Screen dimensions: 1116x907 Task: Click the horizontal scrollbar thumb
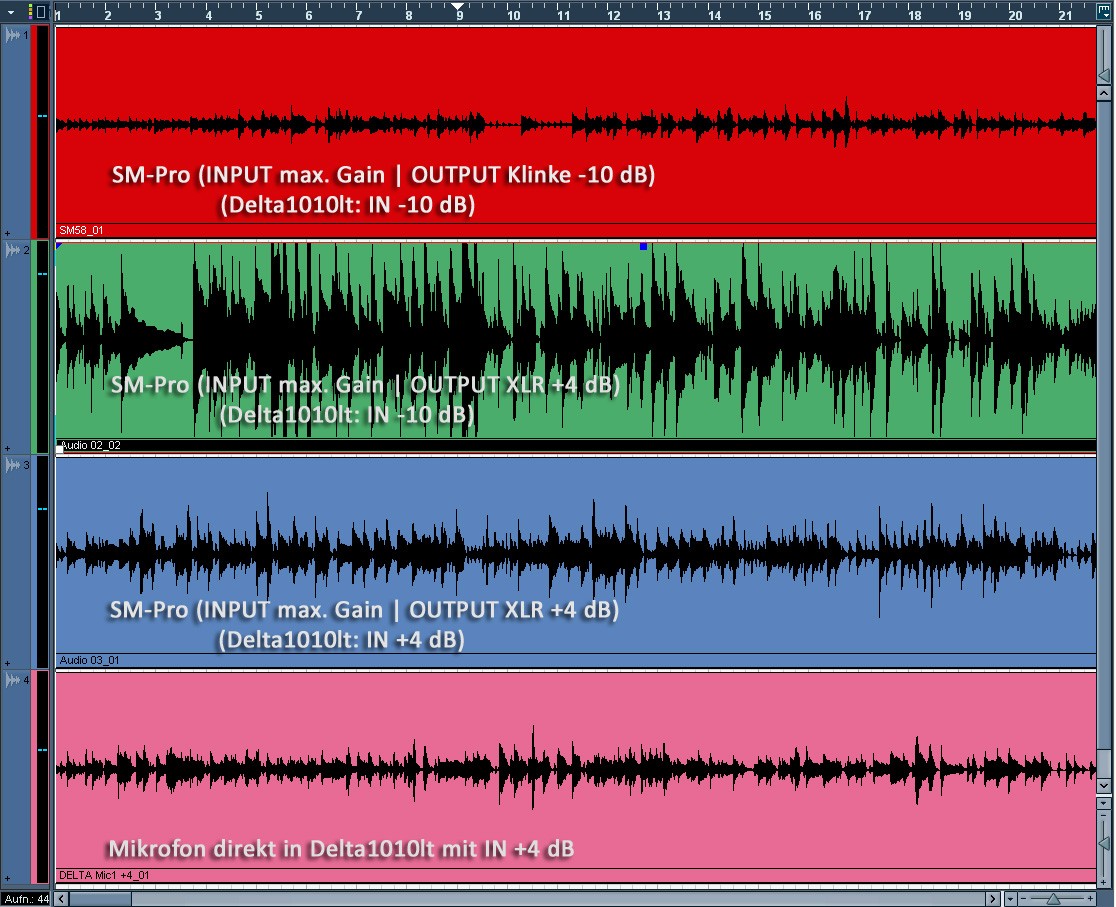101,899
